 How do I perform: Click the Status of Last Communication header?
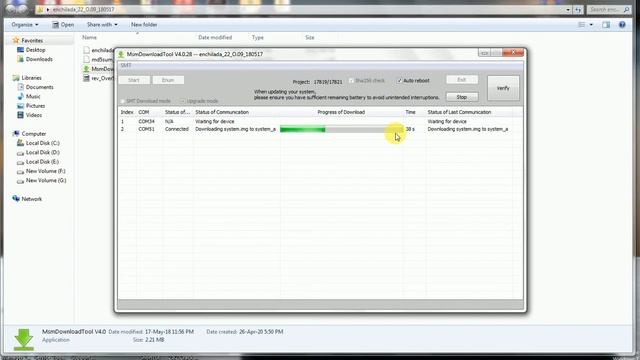pos(459,112)
